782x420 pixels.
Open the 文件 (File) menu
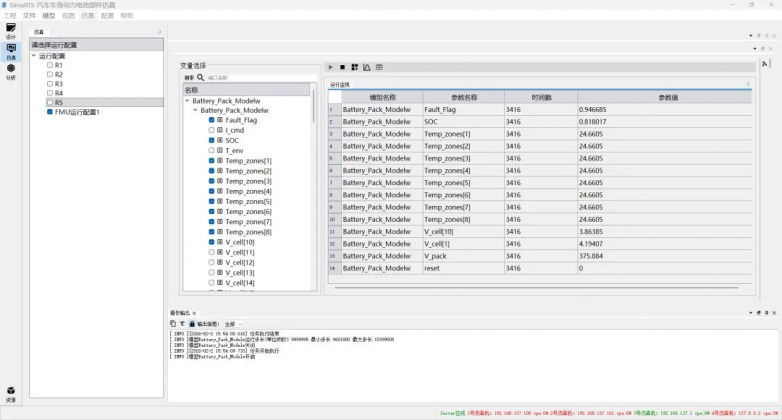[x=29, y=16]
